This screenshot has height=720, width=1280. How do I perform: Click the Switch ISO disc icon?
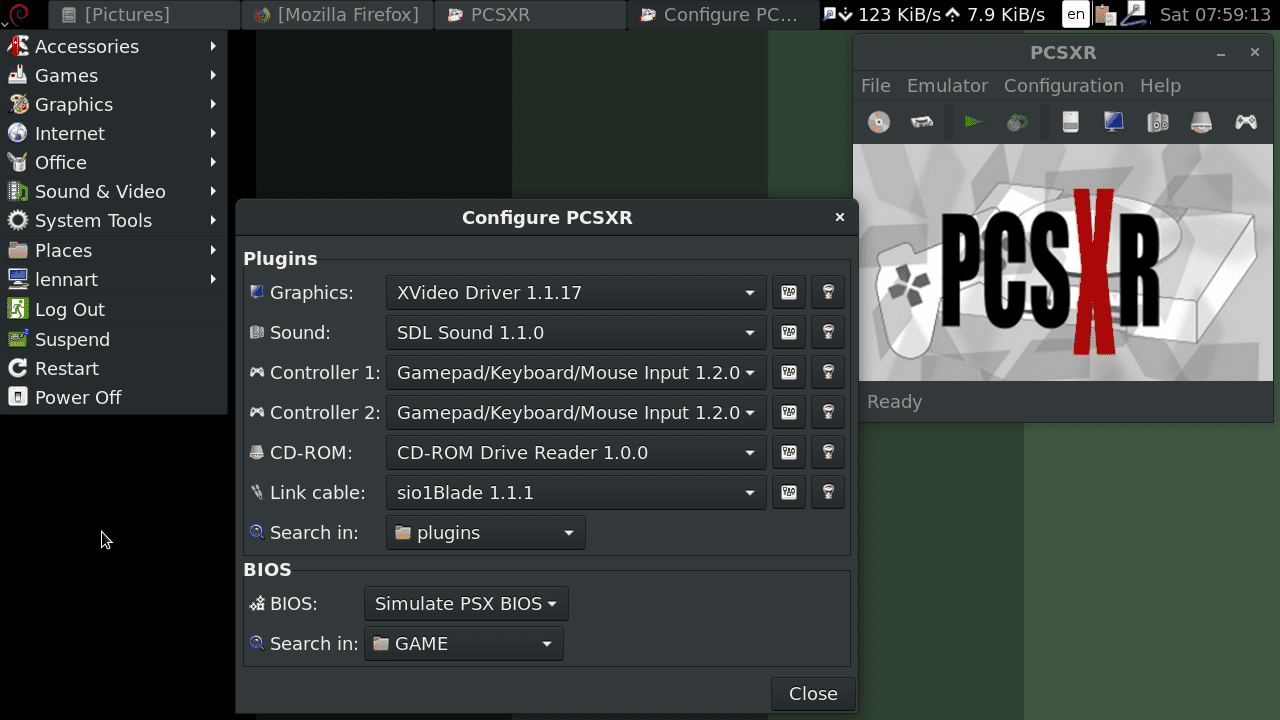tap(1017, 122)
